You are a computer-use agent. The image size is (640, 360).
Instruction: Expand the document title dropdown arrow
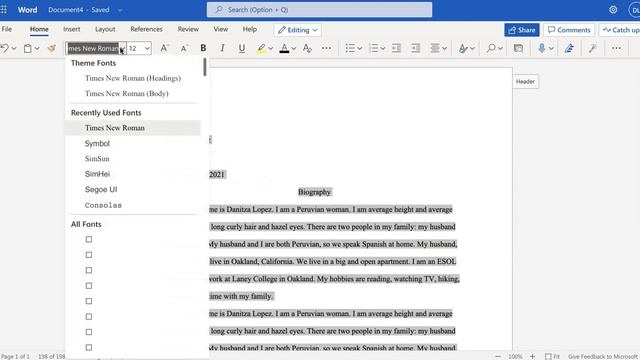click(x=120, y=10)
